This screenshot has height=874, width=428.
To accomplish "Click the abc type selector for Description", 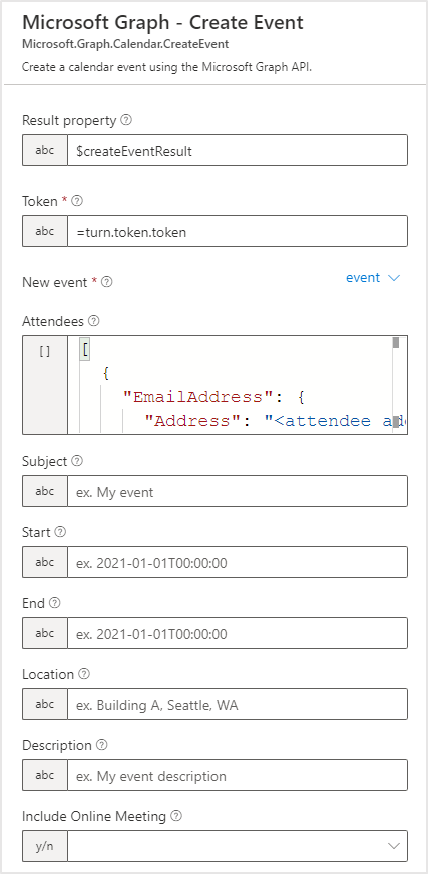I will point(45,775).
